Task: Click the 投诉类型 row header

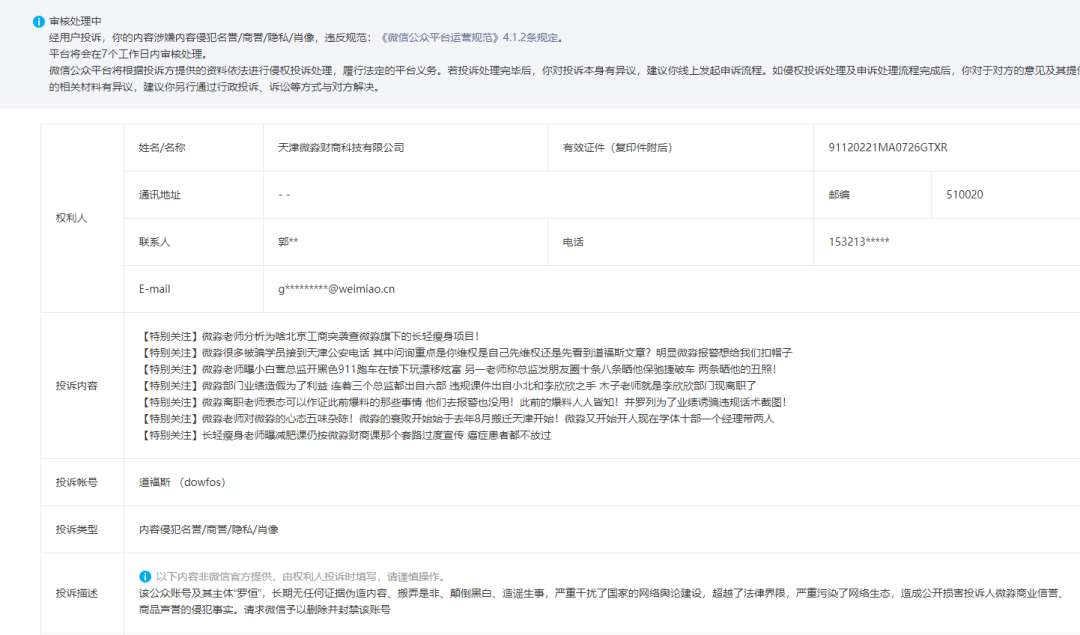Action: pos(76,530)
